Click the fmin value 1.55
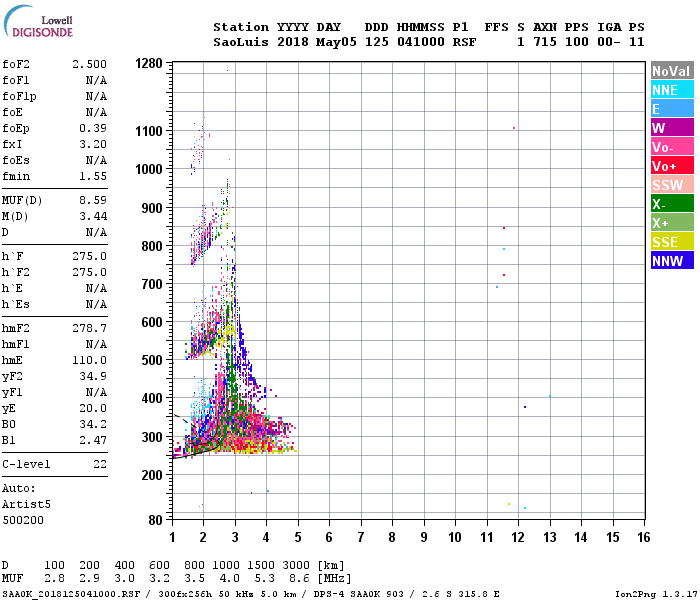700x600 pixels. pos(93,176)
